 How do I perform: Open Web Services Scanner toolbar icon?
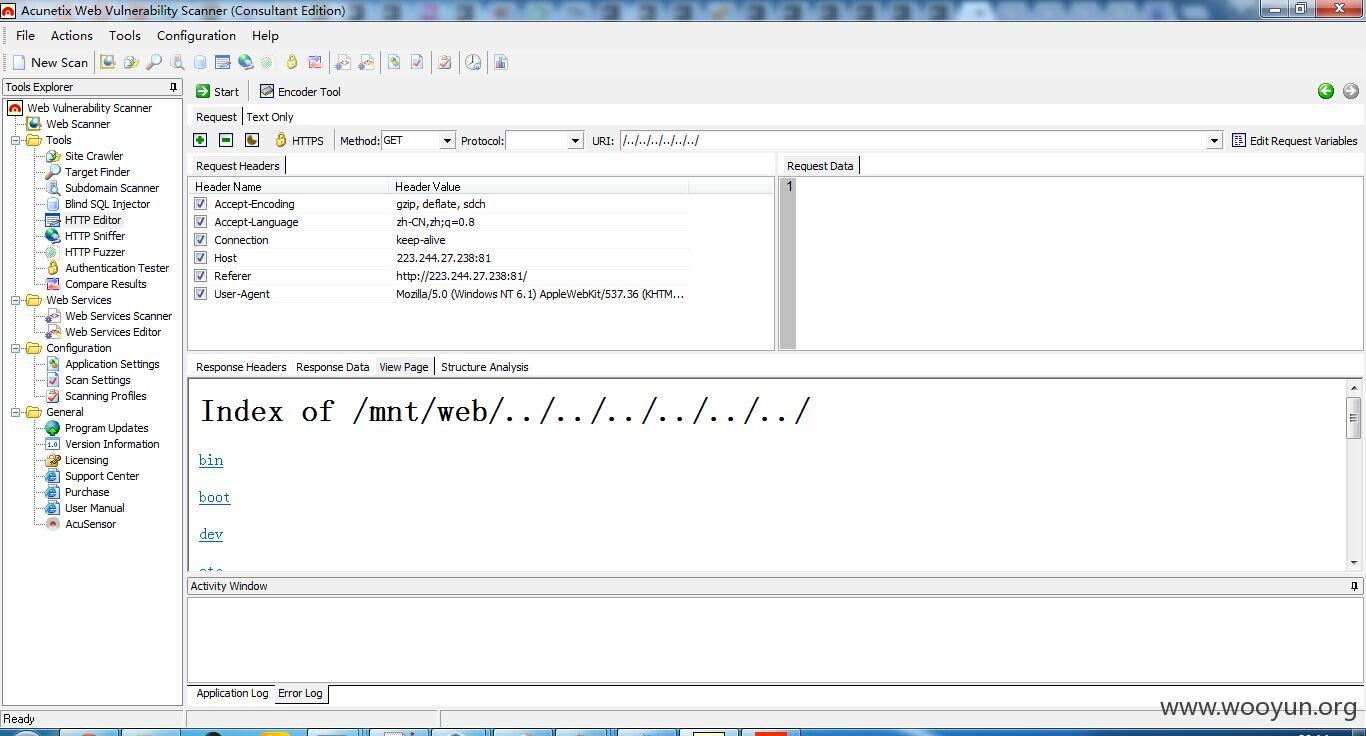click(x=343, y=62)
